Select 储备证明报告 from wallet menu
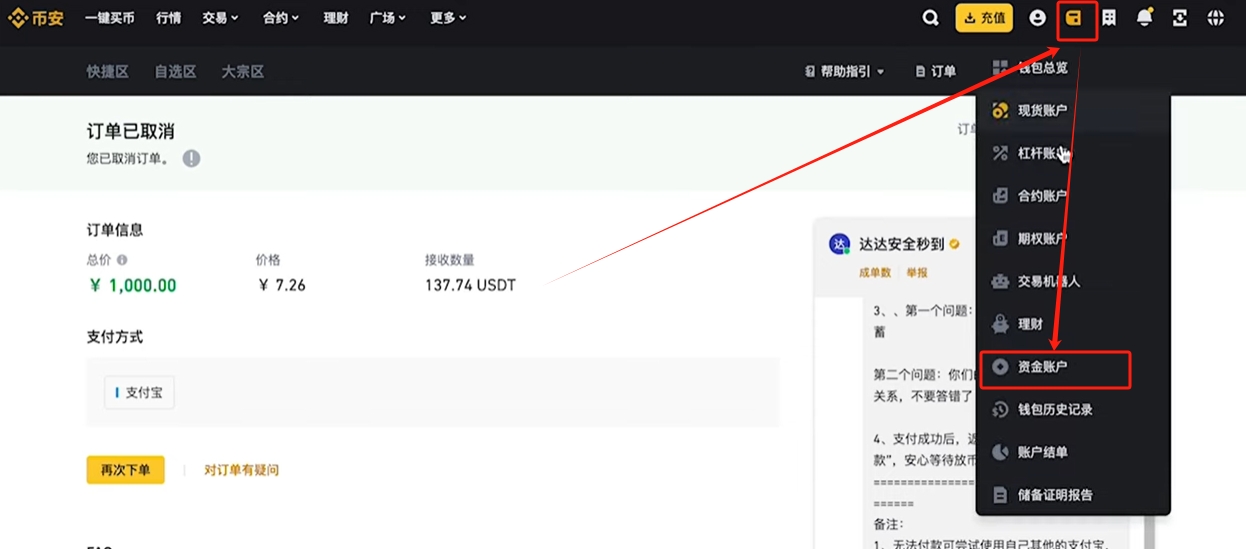Screen dimensions: 1246x549 (1073, 495)
